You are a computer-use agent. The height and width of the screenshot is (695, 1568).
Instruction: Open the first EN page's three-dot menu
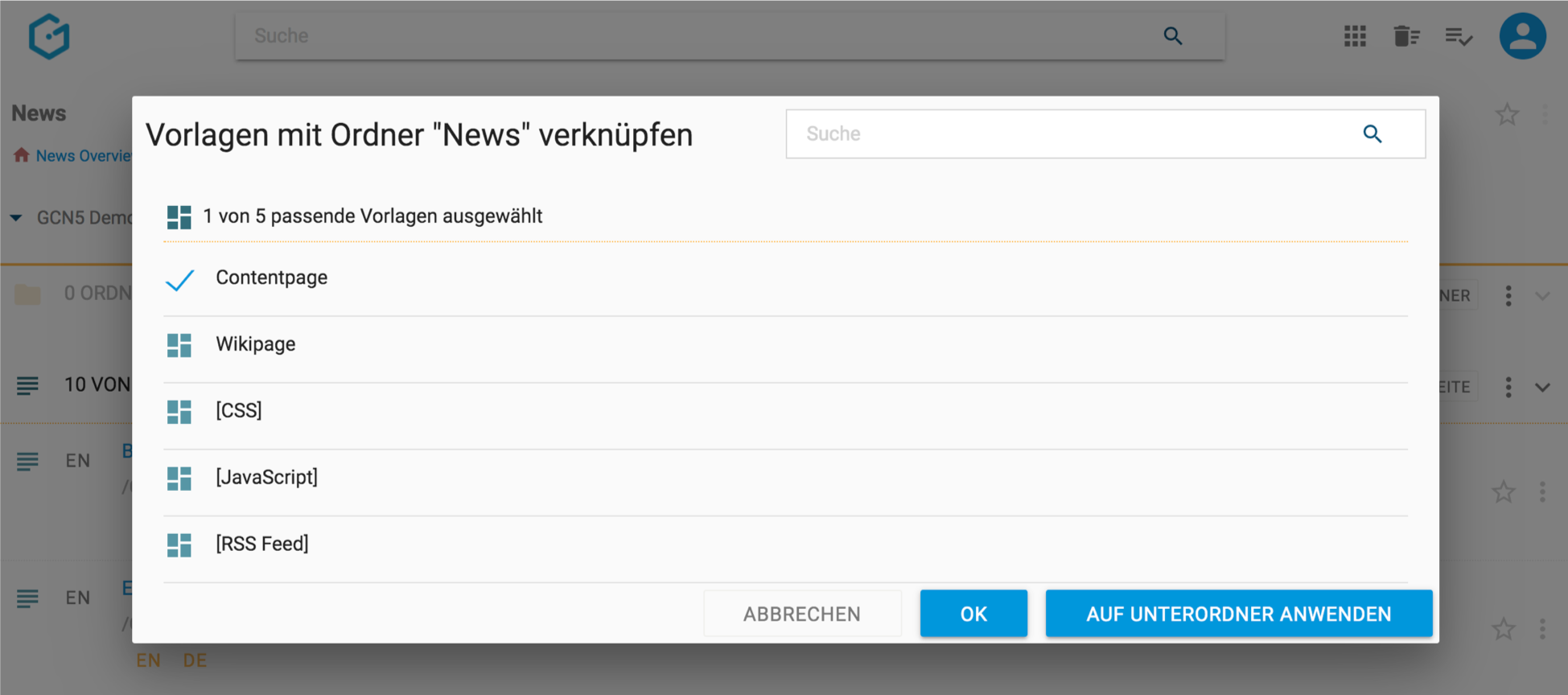point(1542,491)
